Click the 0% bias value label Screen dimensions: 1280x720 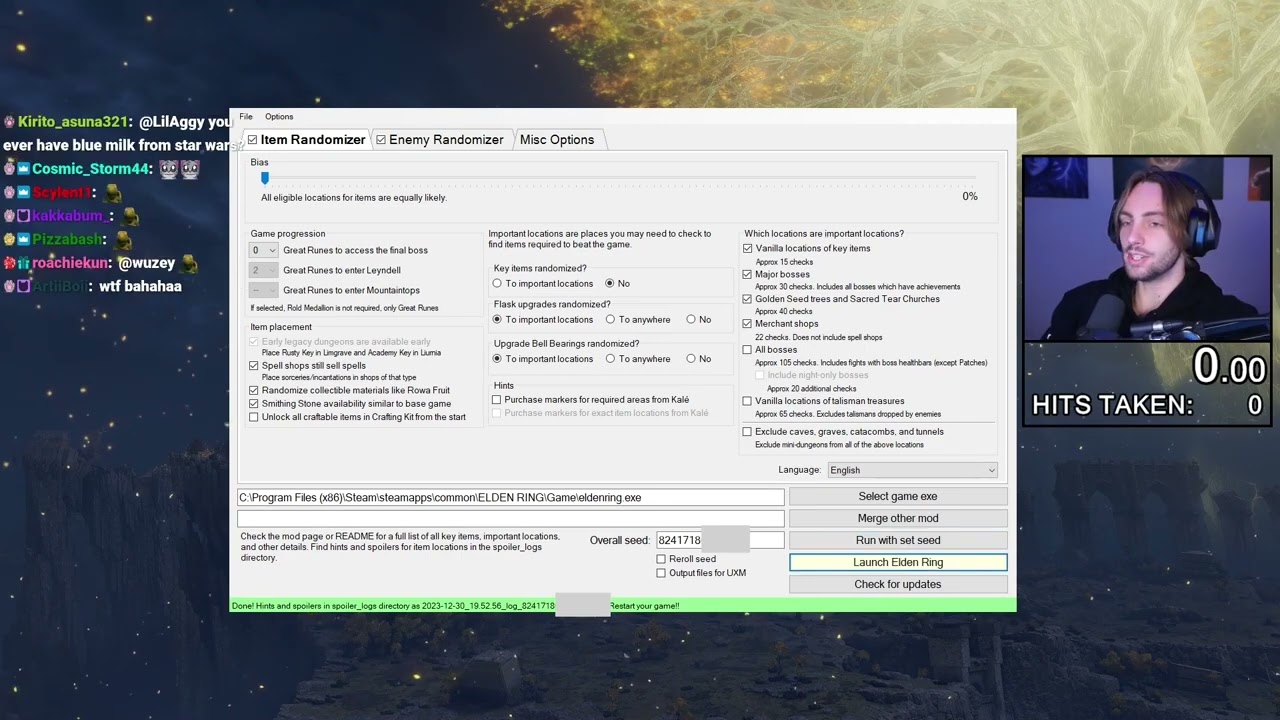pyautogui.click(x=970, y=197)
